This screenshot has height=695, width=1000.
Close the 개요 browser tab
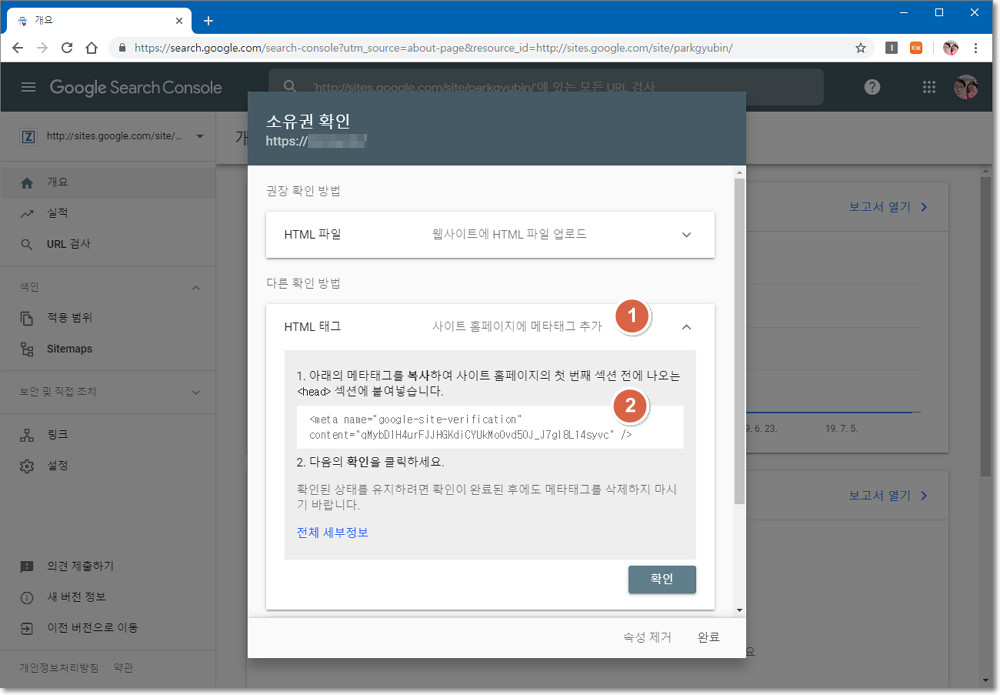(179, 21)
